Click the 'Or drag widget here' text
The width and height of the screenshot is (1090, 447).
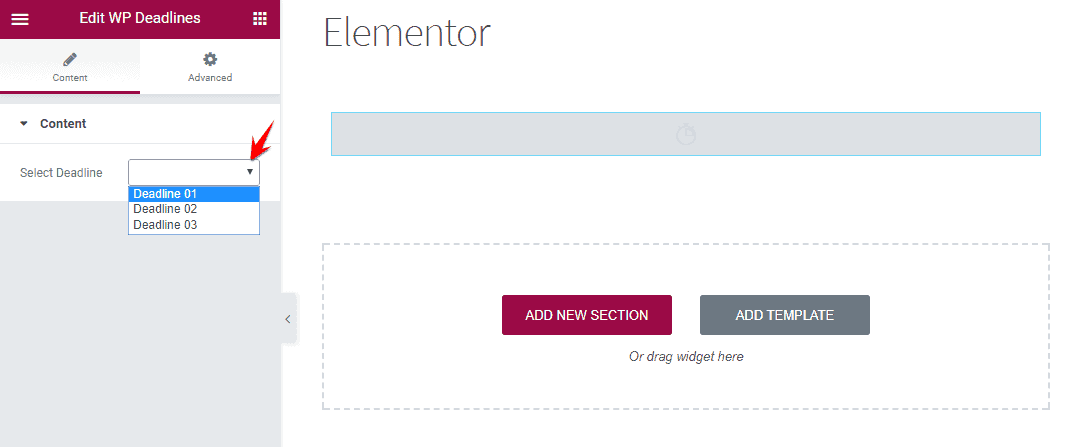click(x=686, y=356)
